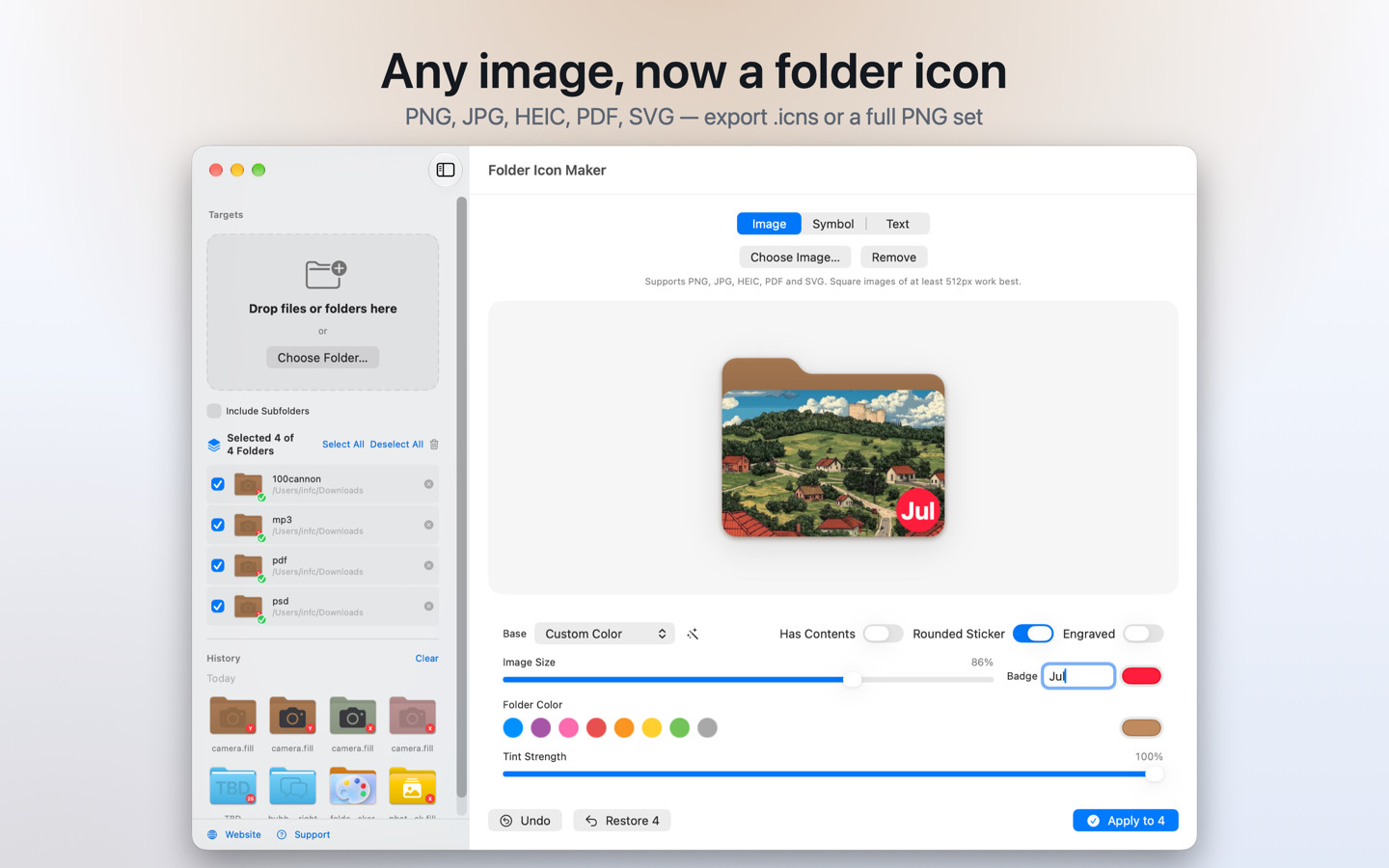This screenshot has height=868, width=1389.
Task: Click the Website globe icon
Action: click(212, 835)
